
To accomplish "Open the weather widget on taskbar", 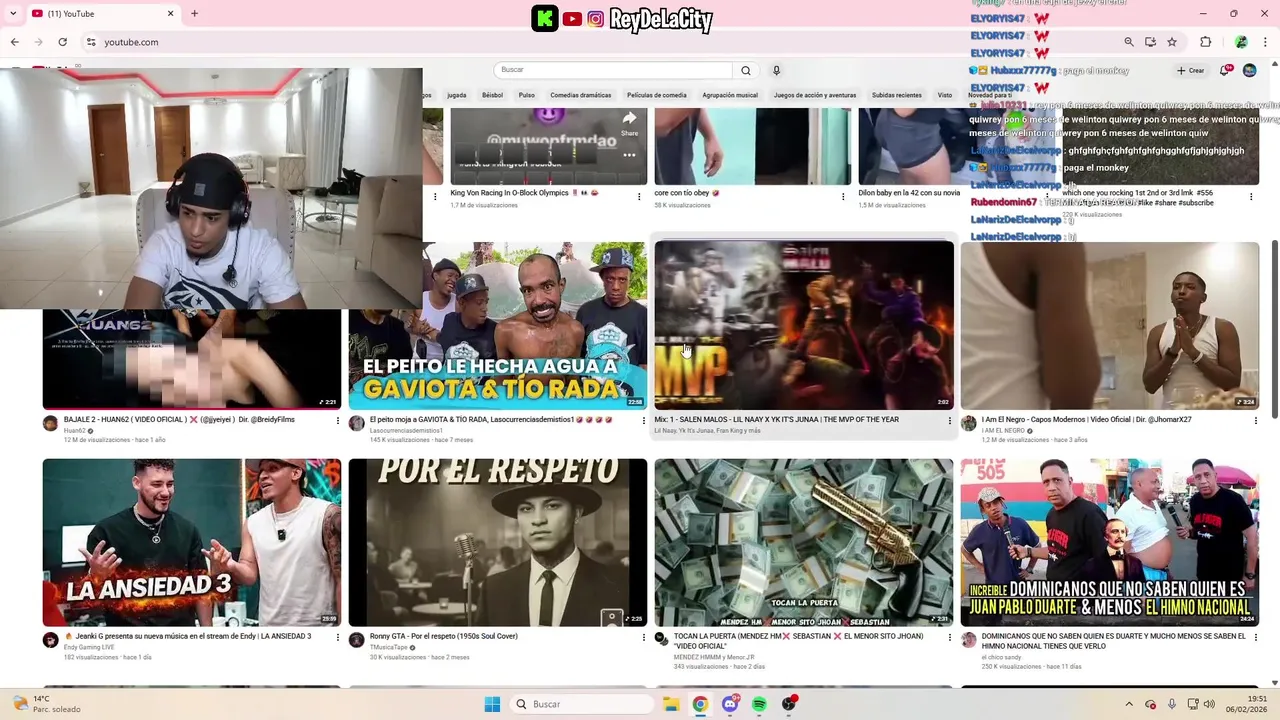I will pos(45,704).
